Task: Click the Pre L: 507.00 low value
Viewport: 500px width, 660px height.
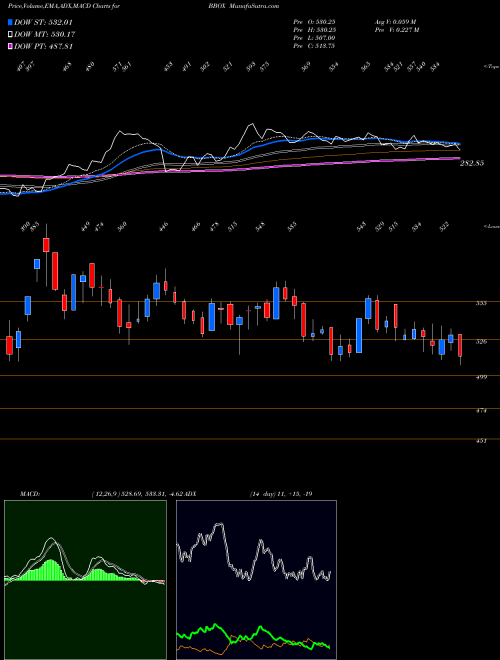Action: pos(314,38)
